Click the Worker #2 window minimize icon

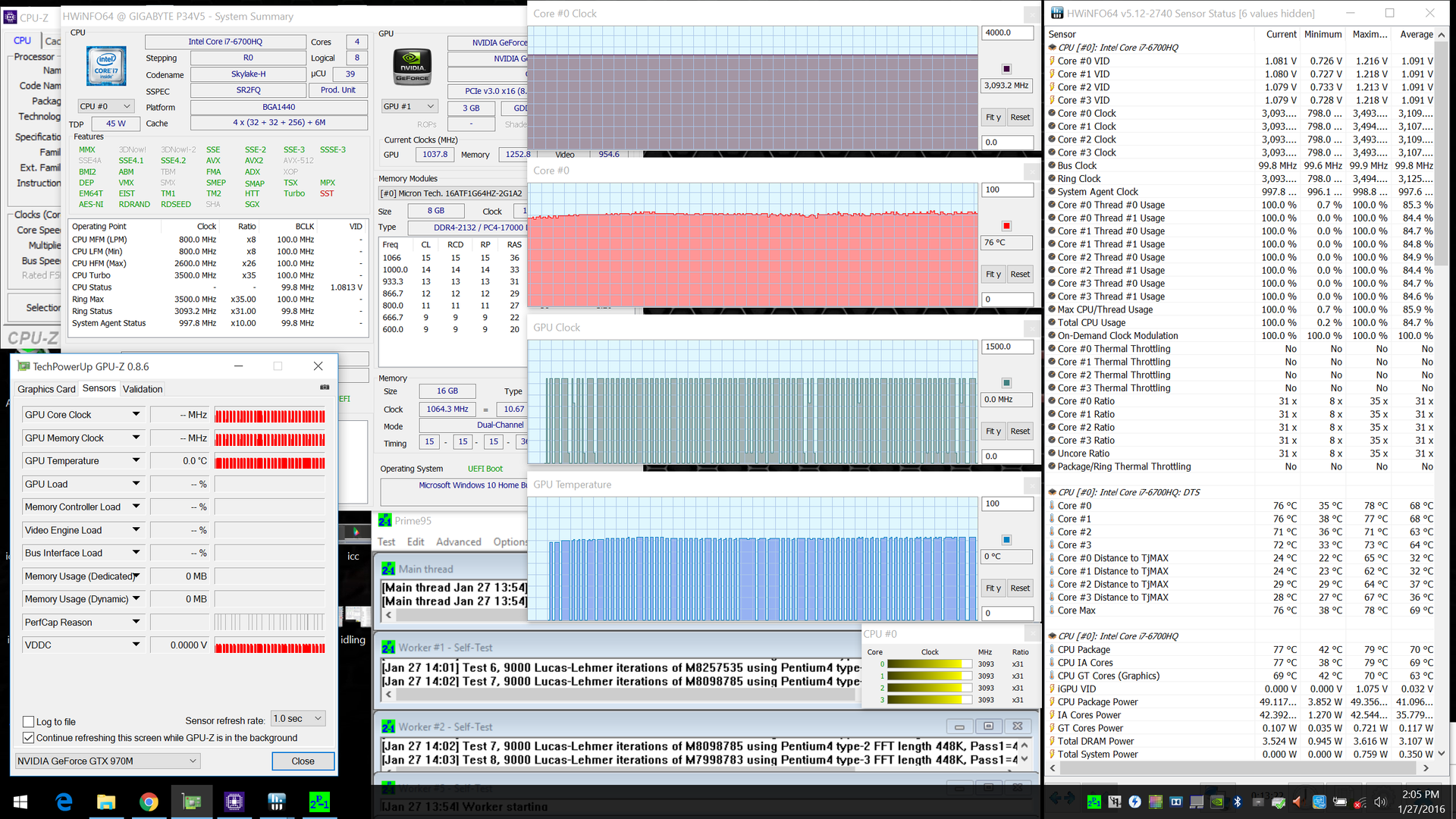point(959,726)
